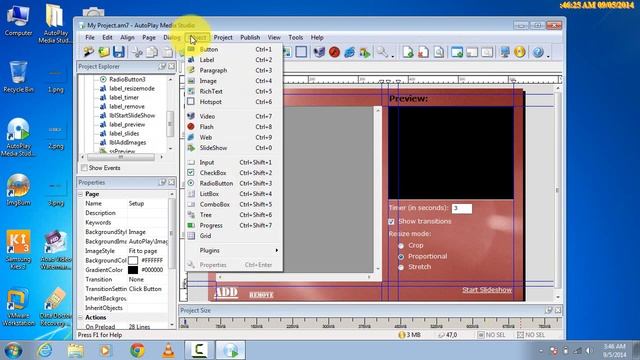Click the Name property value Setup
Image resolution: width=640 pixels, height=360 pixels.
[x=136, y=203]
